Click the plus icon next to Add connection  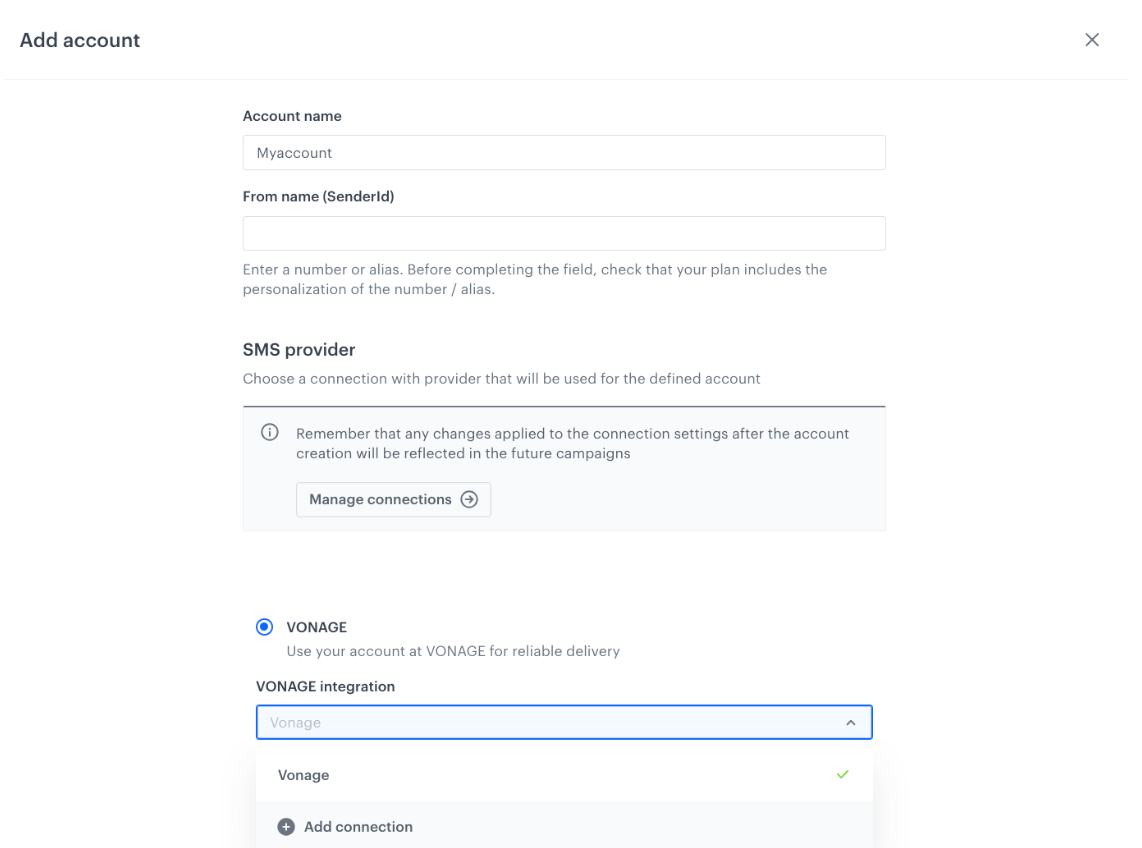(x=286, y=827)
